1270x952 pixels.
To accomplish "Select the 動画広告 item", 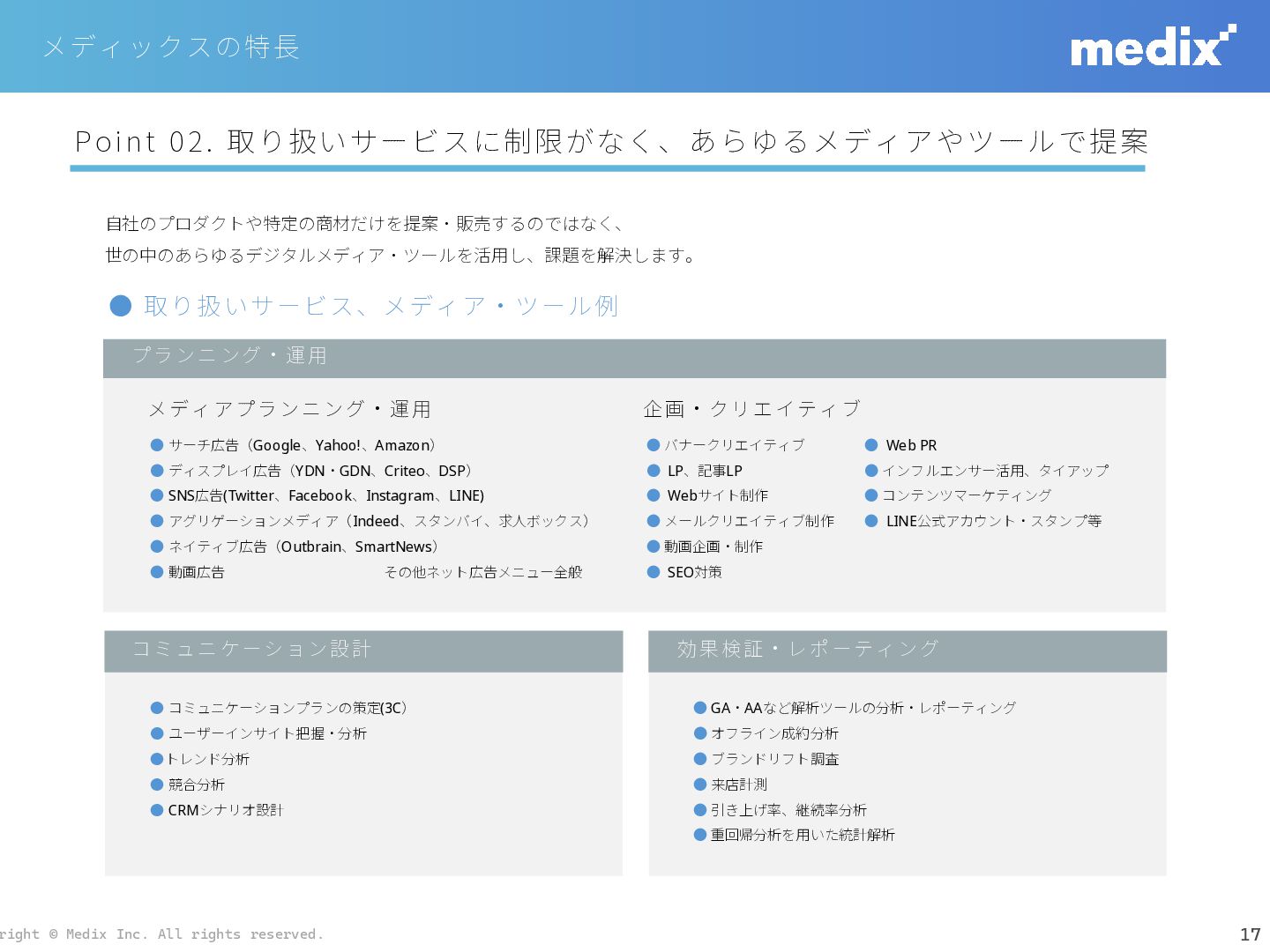I will click(188, 572).
